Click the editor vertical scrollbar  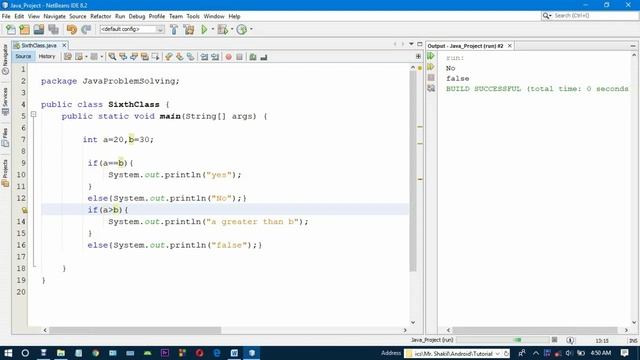(413, 171)
